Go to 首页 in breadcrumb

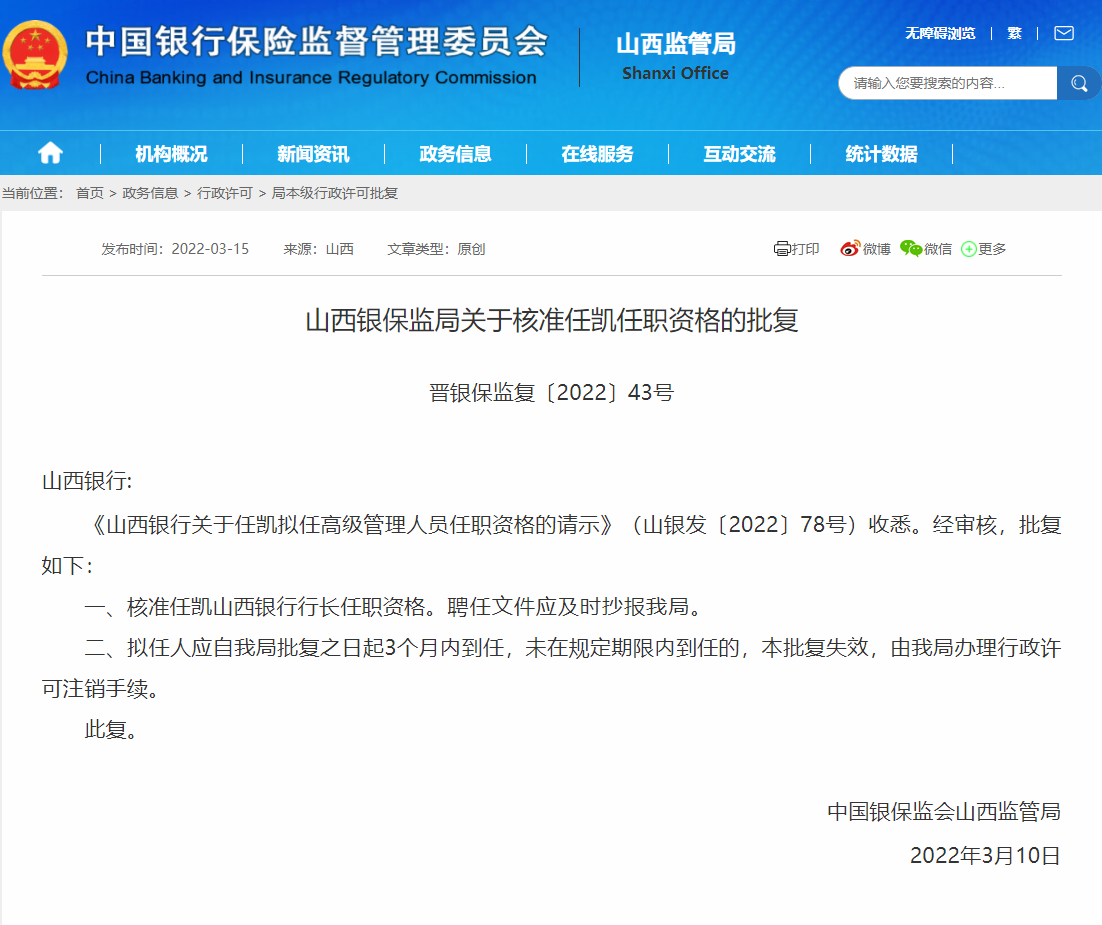tap(89, 193)
